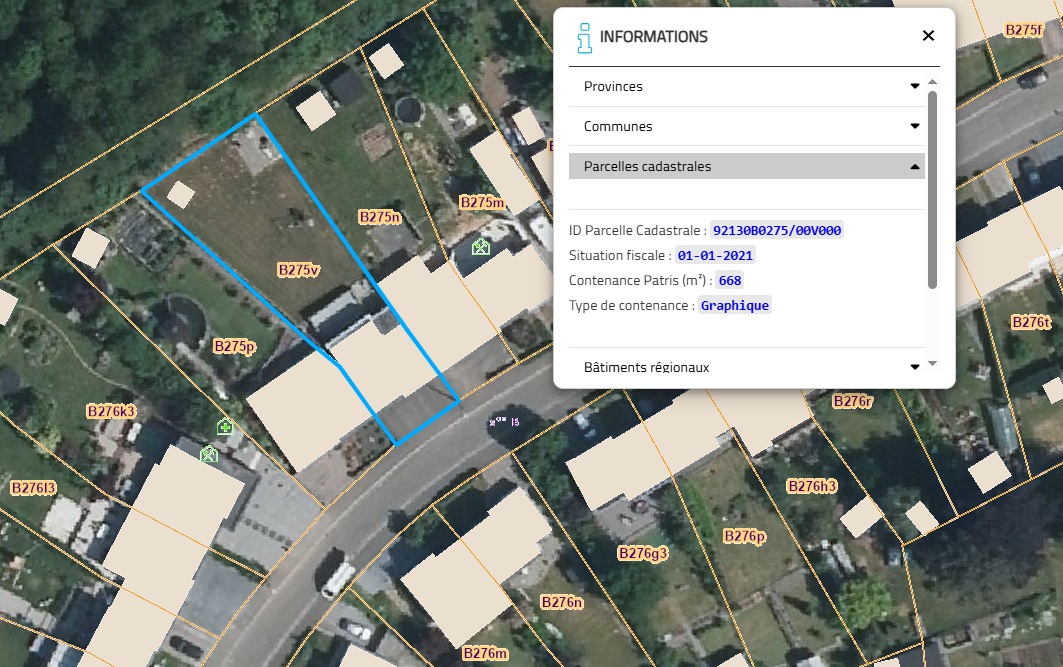Image resolution: width=1063 pixels, height=667 pixels.
Task: Click the B276g3 parcel label
Action: 643,553
